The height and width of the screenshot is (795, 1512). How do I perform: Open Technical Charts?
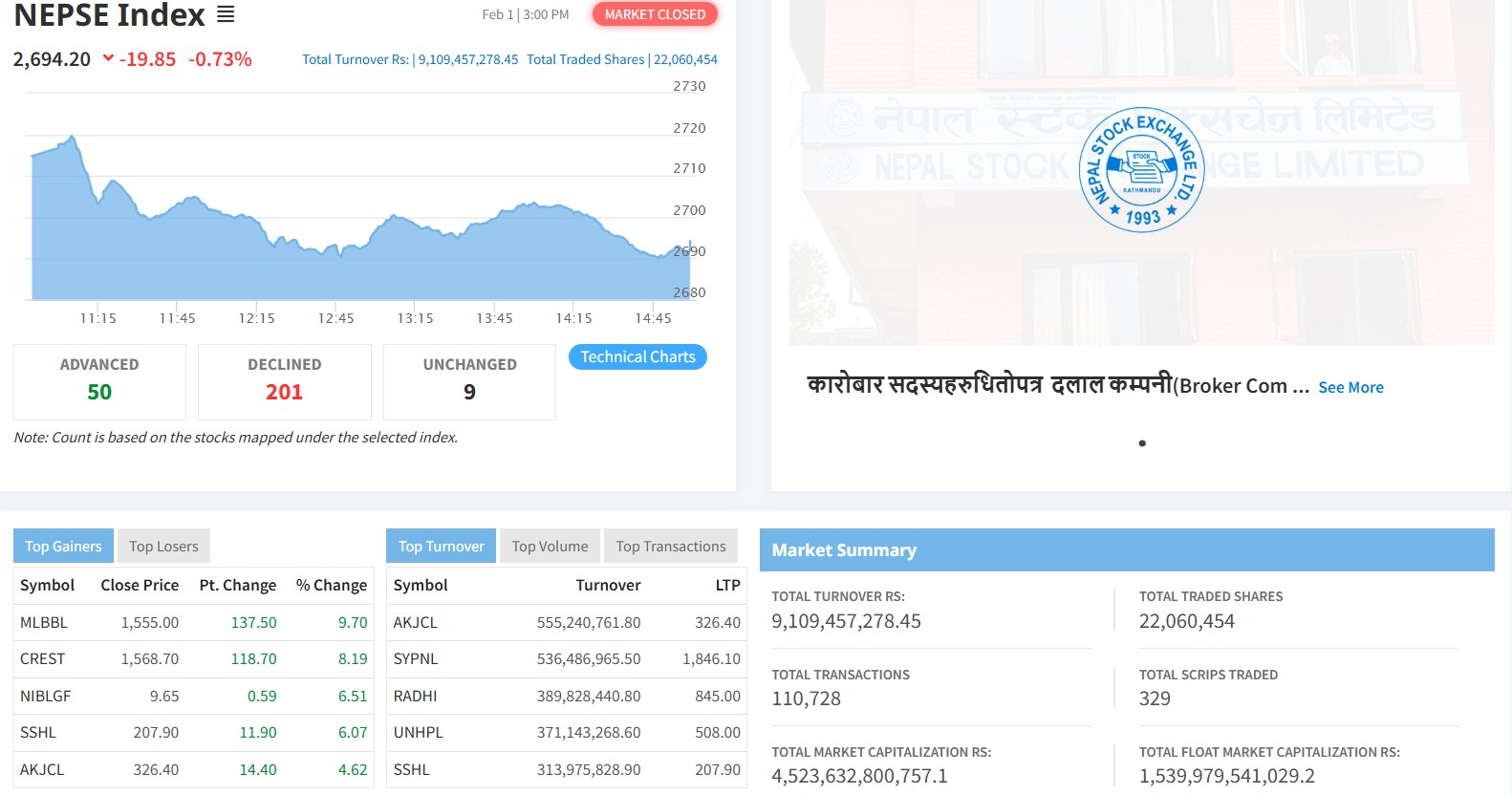point(637,356)
